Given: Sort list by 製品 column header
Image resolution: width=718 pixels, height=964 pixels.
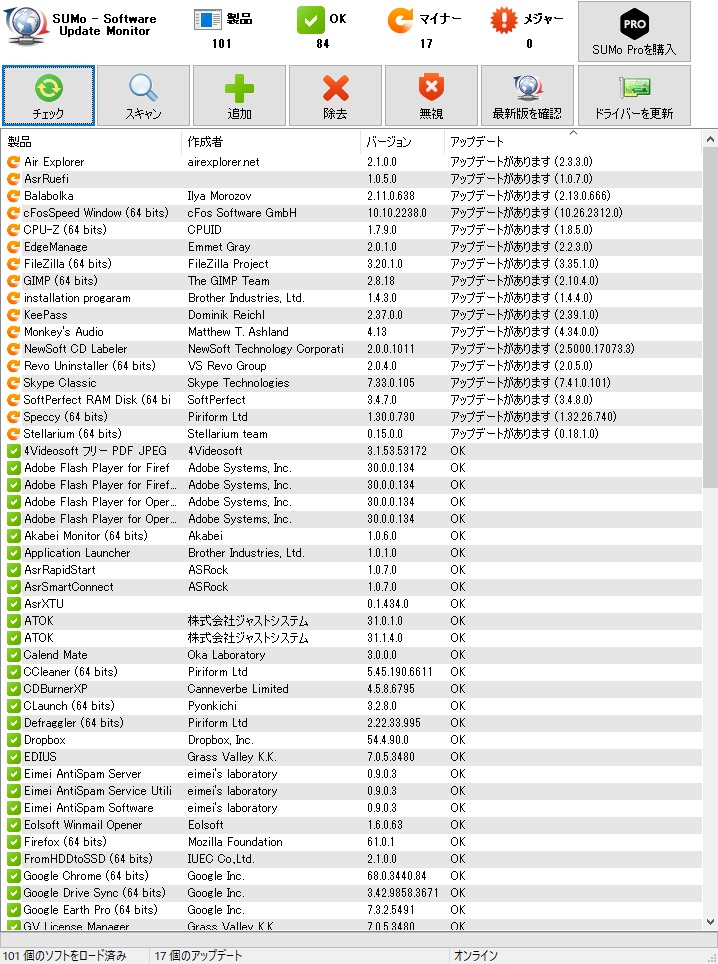Looking at the screenshot, I should pos(92,142).
